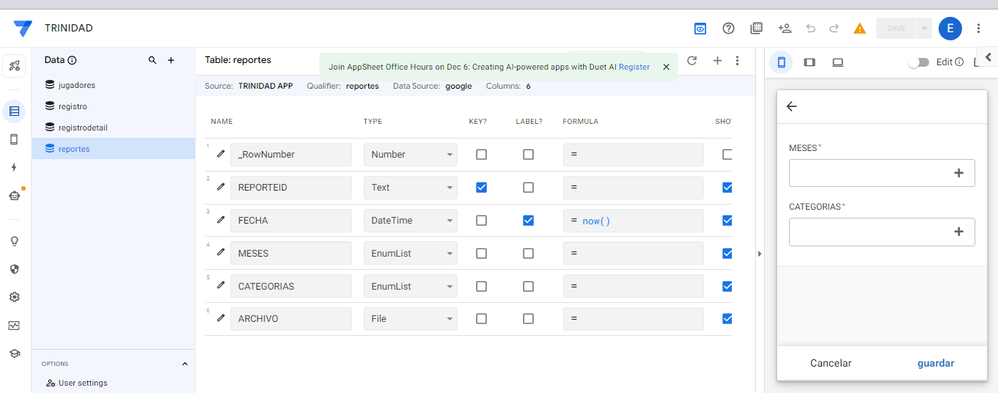Open the Save button dropdown arrow
Image resolution: width=998 pixels, height=393 pixels.
[x=924, y=28]
